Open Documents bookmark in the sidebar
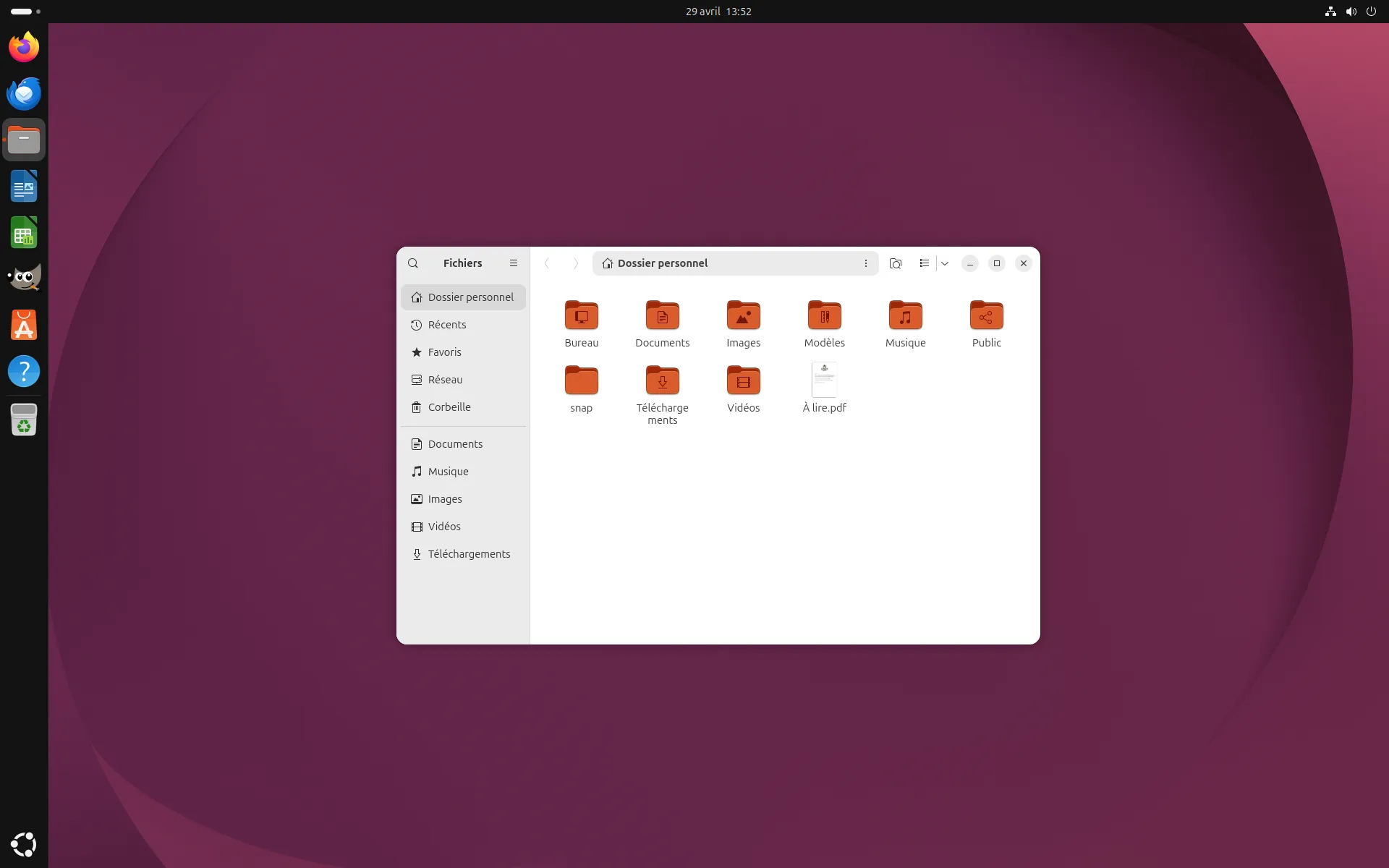This screenshot has height=868, width=1389. pos(463,444)
